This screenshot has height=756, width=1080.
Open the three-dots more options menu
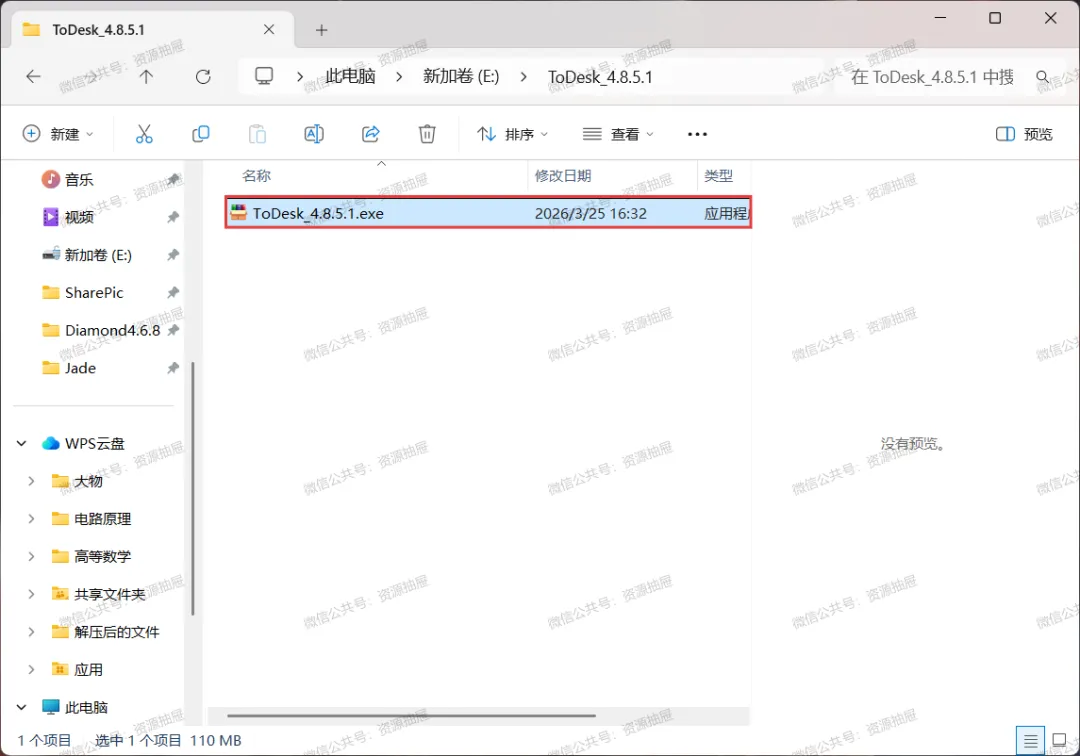[x=697, y=134]
